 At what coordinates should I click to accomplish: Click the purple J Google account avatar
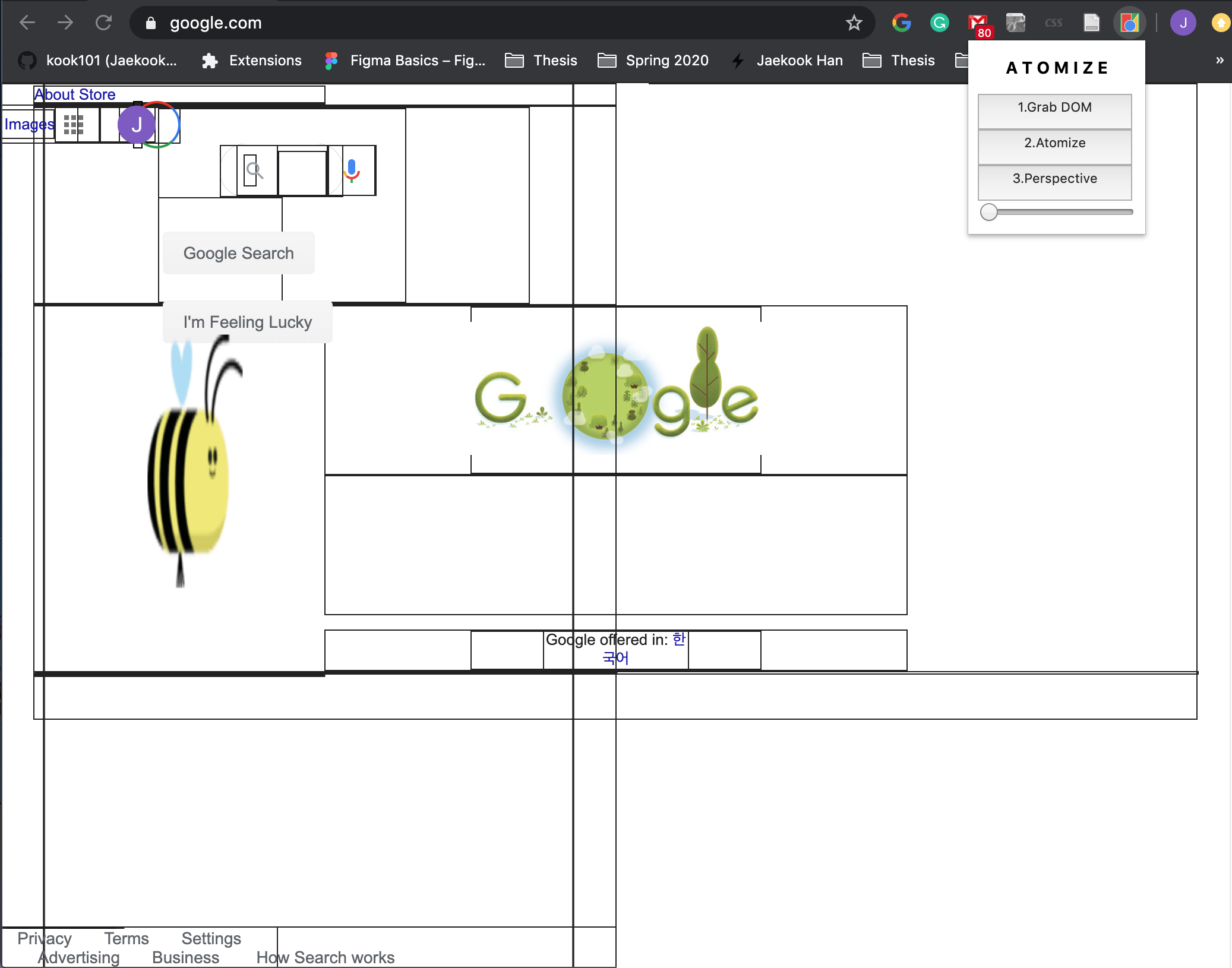[137, 125]
